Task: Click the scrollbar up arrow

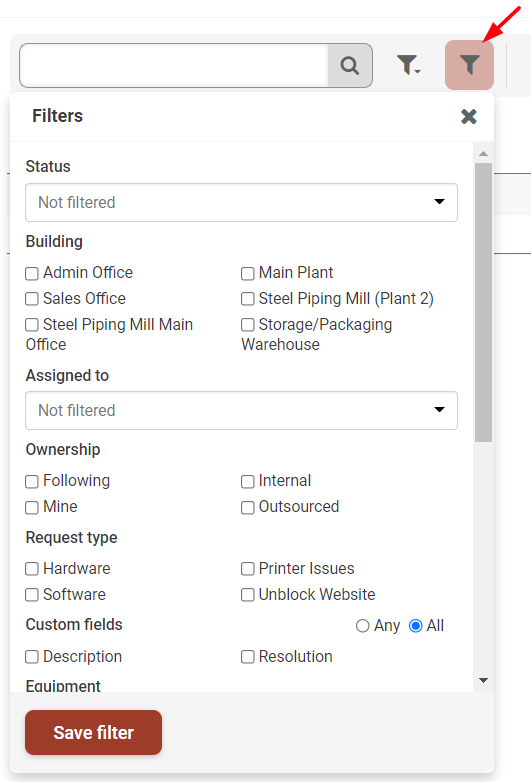Action: tap(483, 154)
